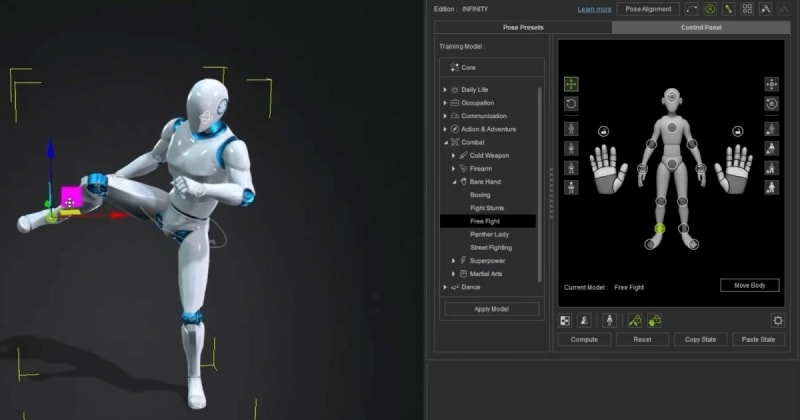Click the magenta gizmo square in viewport
This screenshot has width=800, height=420.
(71, 196)
